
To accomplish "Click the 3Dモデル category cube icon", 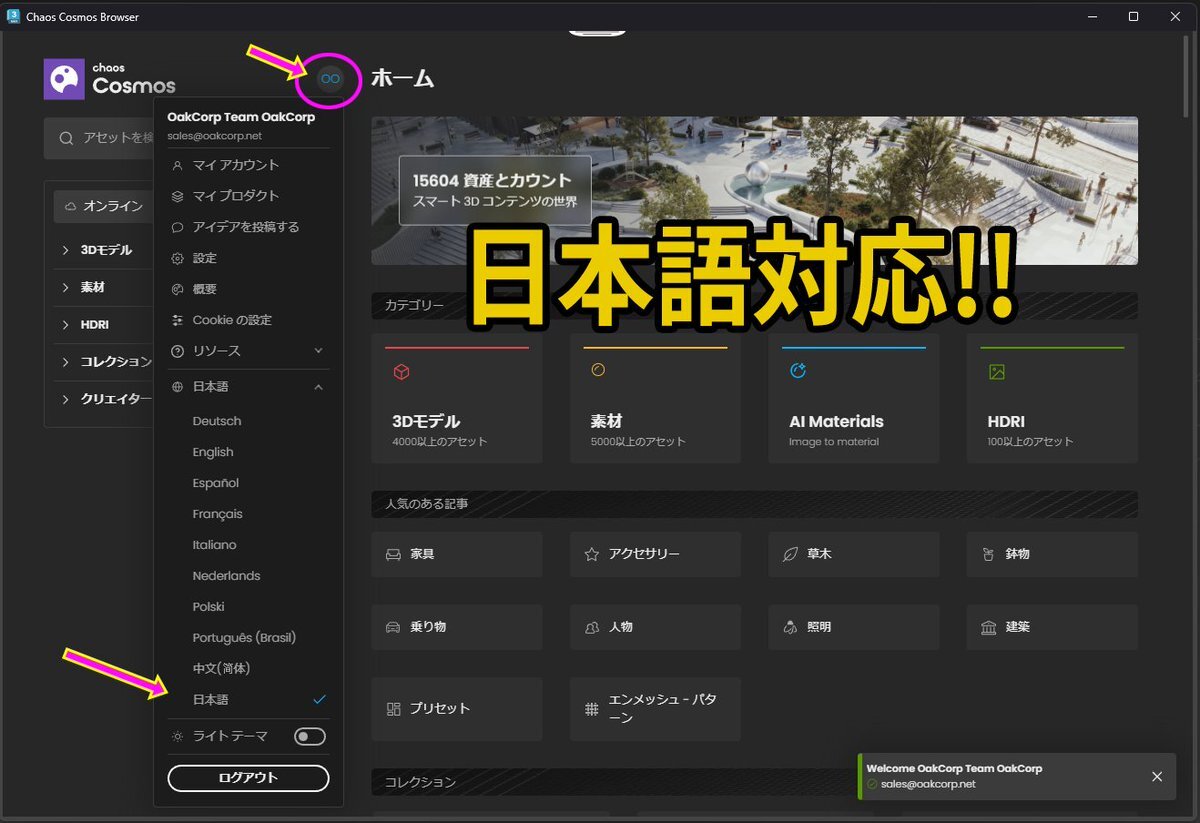I will pyautogui.click(x=401, y=371).
